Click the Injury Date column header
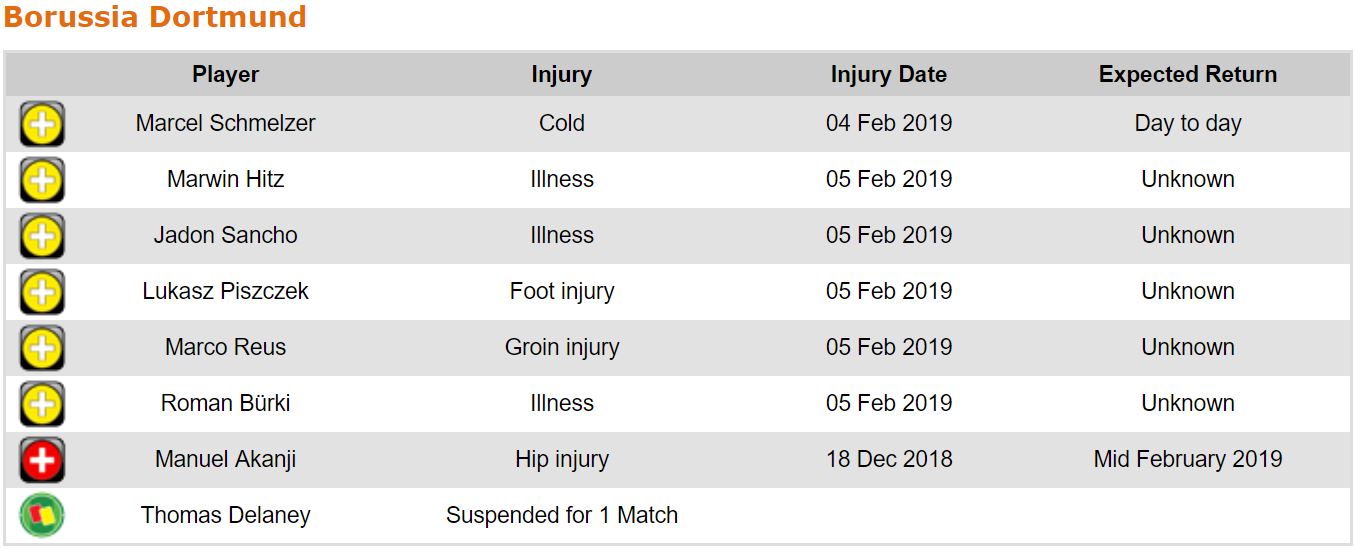The height and width of the screenshot is (549, 1355). (x=889, y=75)
